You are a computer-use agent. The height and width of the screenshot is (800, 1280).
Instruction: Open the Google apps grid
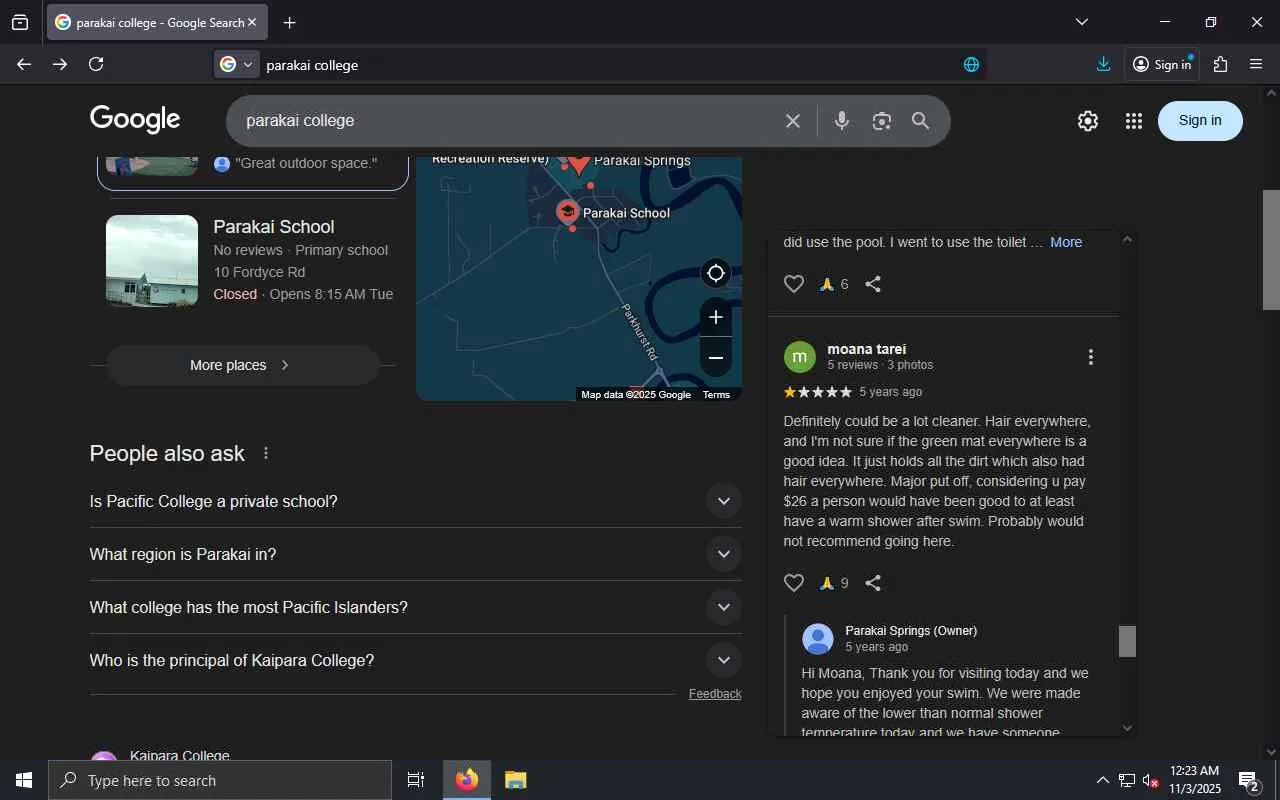1133,121
